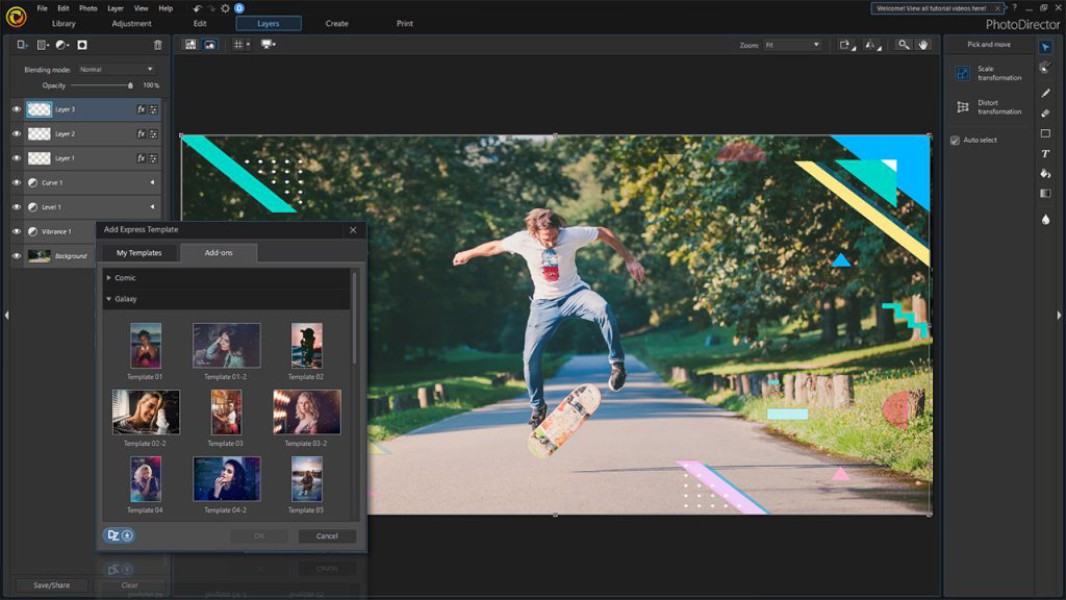The image size is (1066, 600).
Task: Activate the Distort transformation tool
Action: [x=963, y=107]
